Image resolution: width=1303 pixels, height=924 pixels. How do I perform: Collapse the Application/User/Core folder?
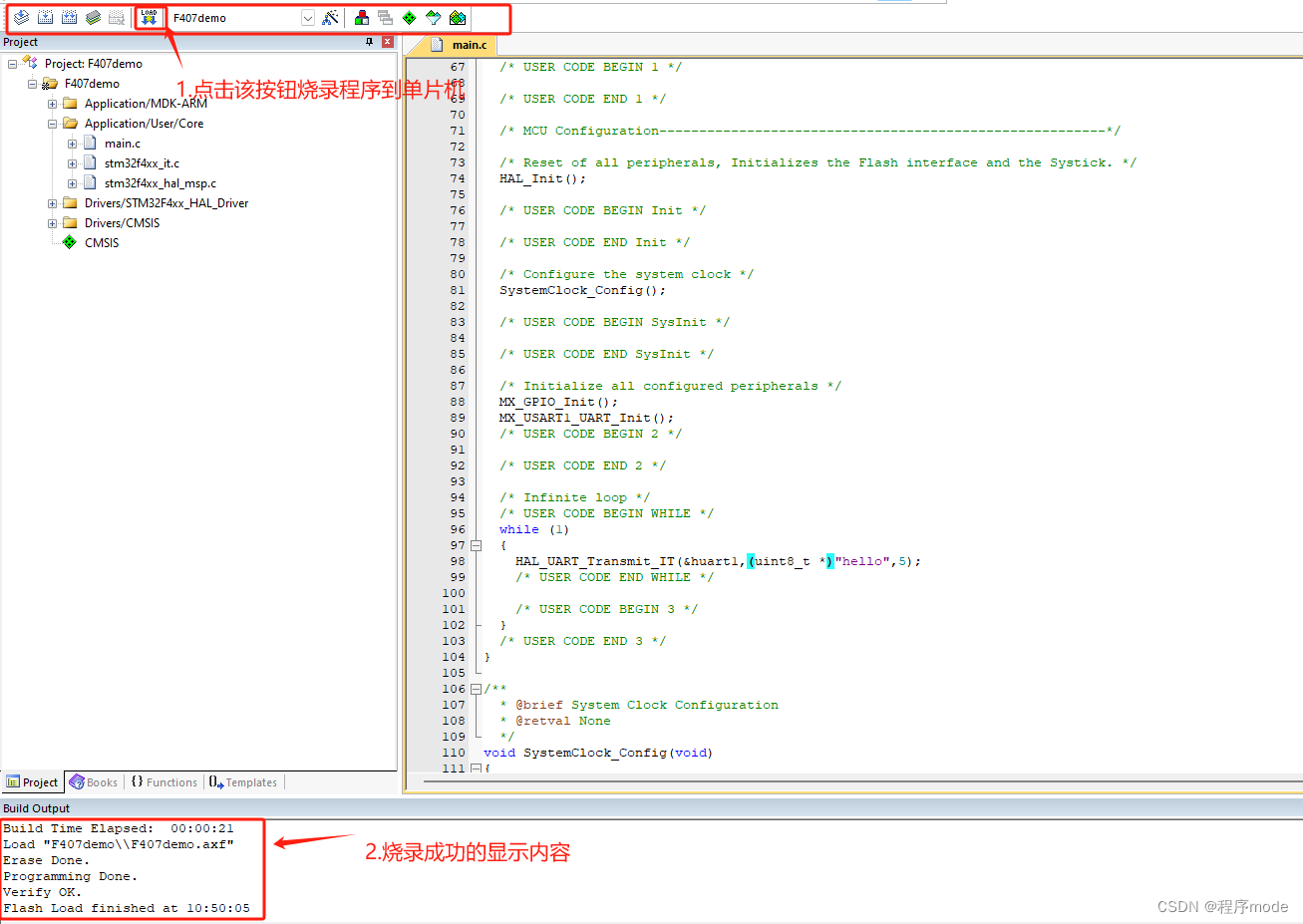[52, 124]
